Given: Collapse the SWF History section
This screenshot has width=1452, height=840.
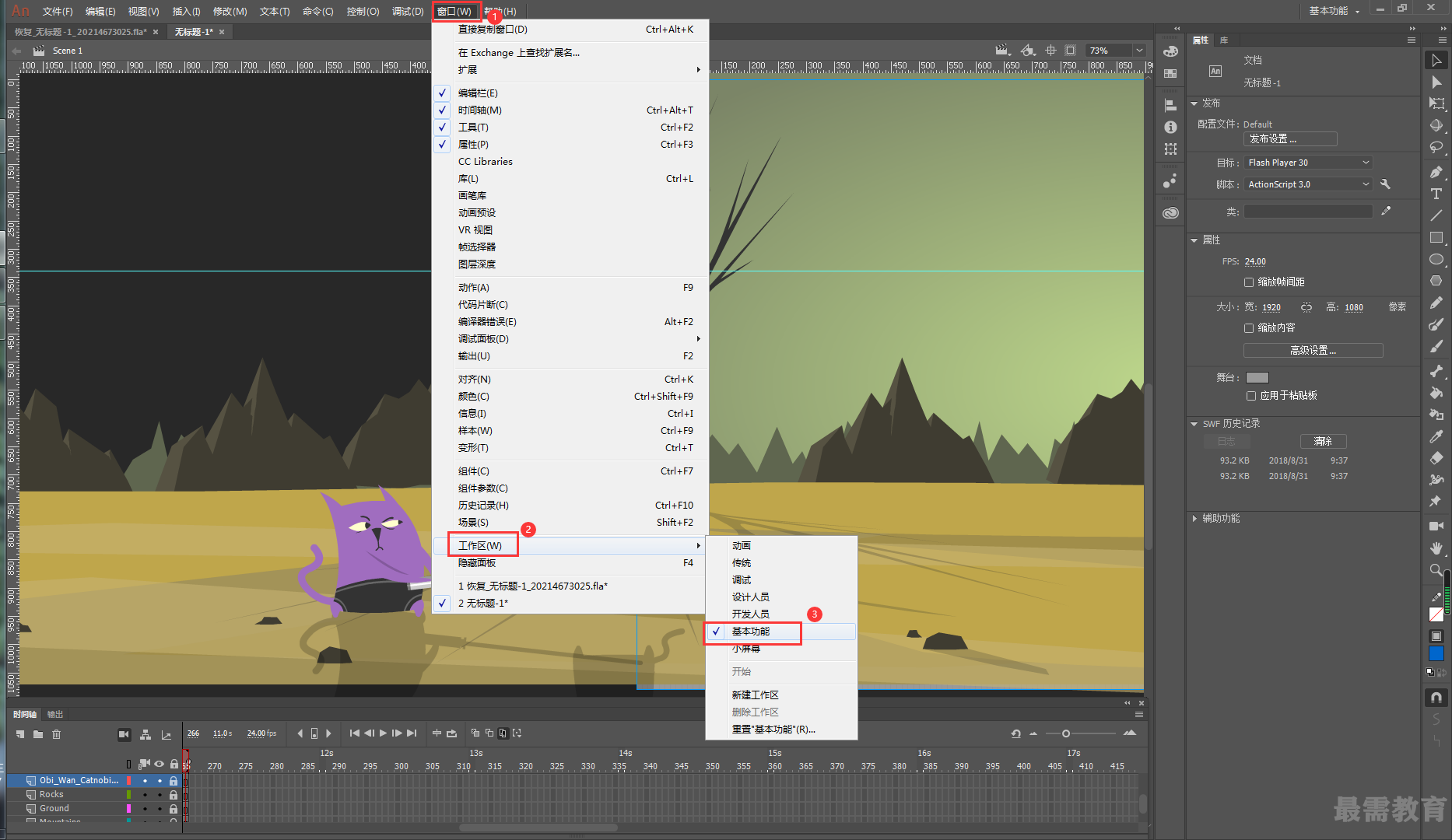Looking at the screenshot, I should point(1194,424).
